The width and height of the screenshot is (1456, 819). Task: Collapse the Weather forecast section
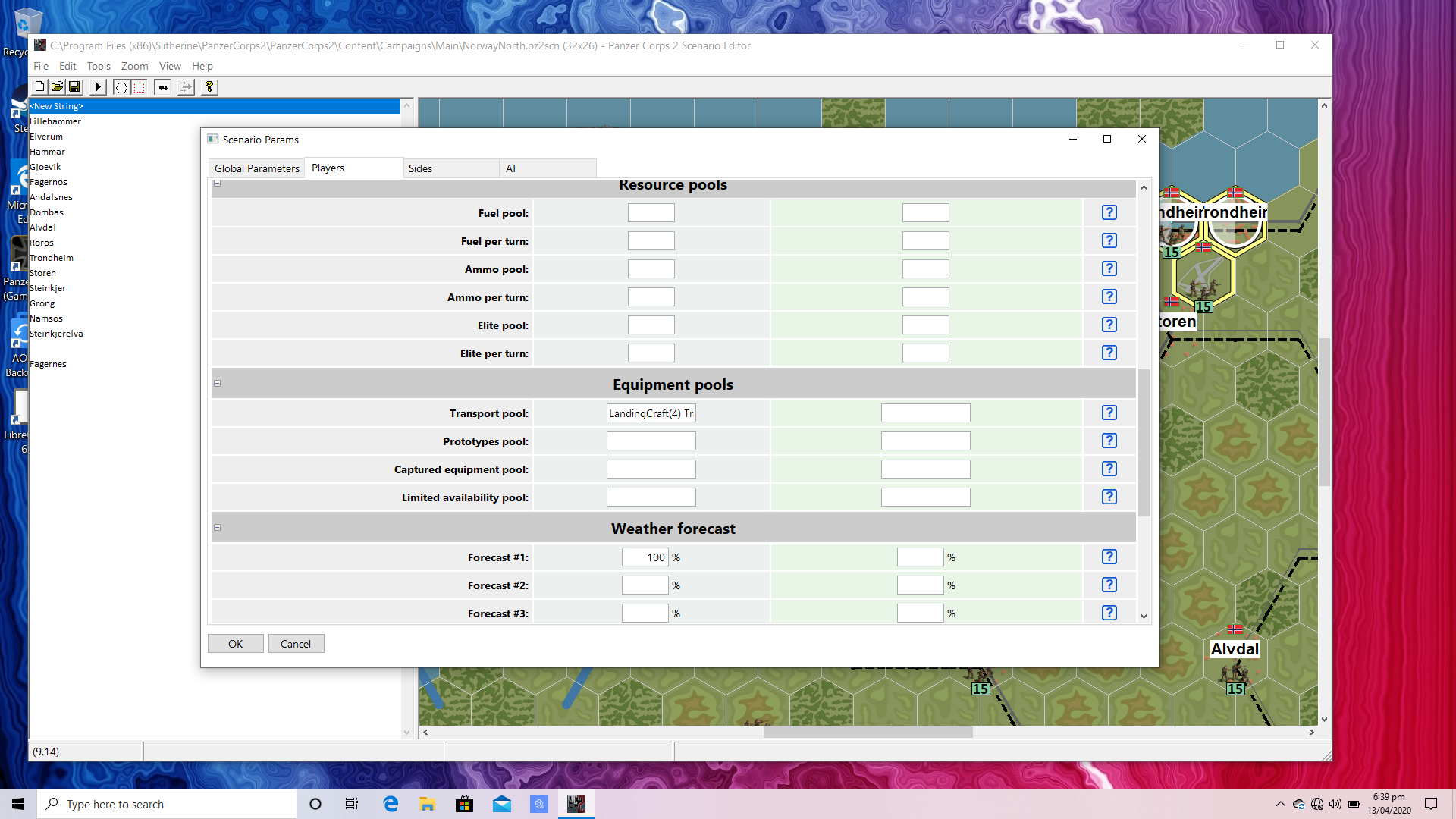click(218, 528)
